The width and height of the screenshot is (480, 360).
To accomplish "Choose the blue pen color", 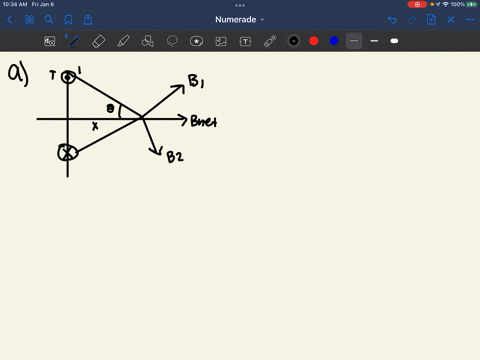I will (x=334, y=41).
